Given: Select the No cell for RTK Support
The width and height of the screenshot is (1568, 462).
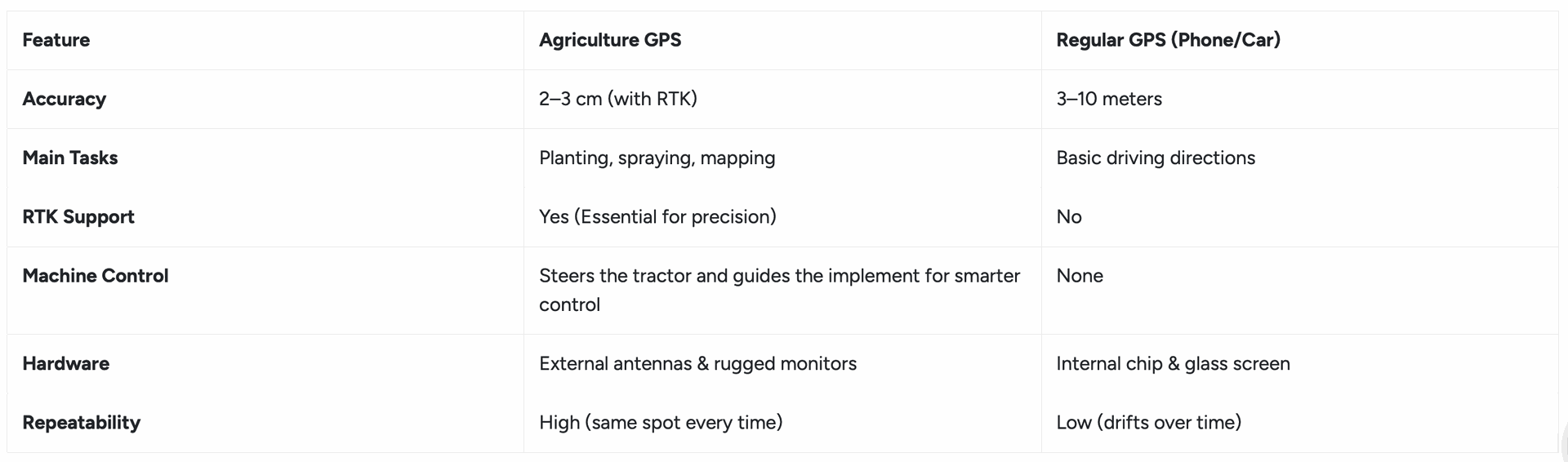Looking at the screenshot, I should [x=1068, y=216].
